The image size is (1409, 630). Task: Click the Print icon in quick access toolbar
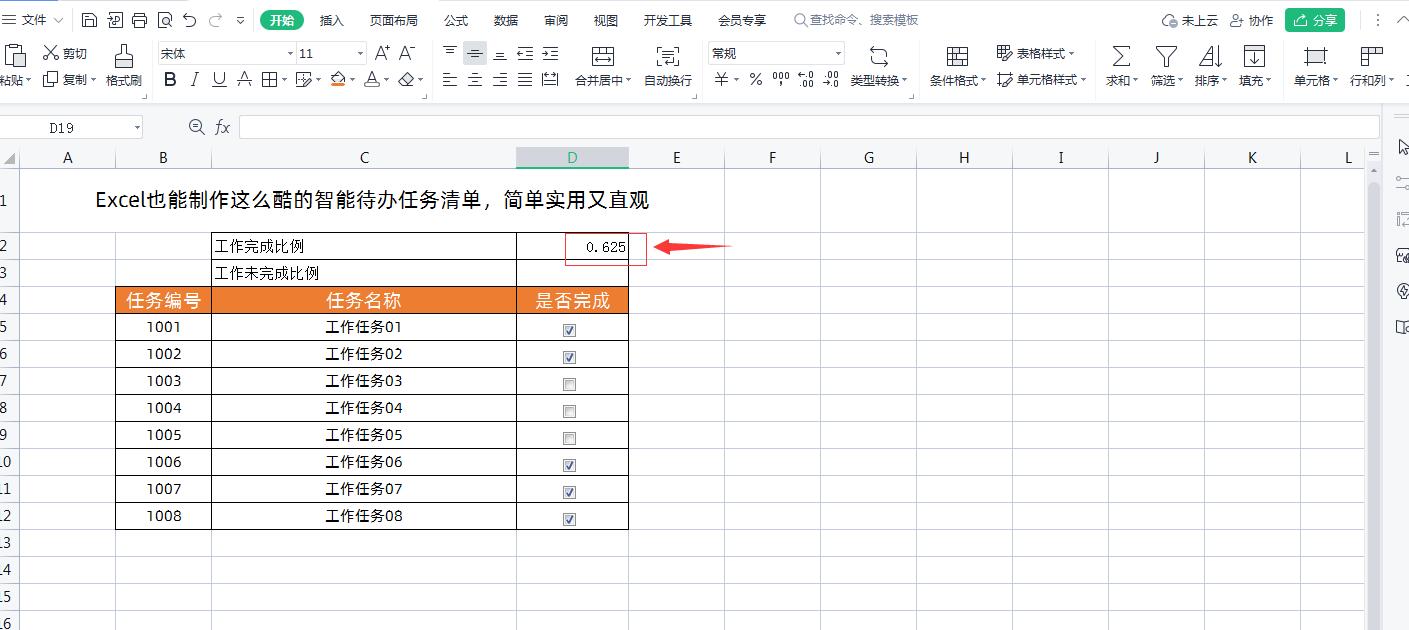139,19
